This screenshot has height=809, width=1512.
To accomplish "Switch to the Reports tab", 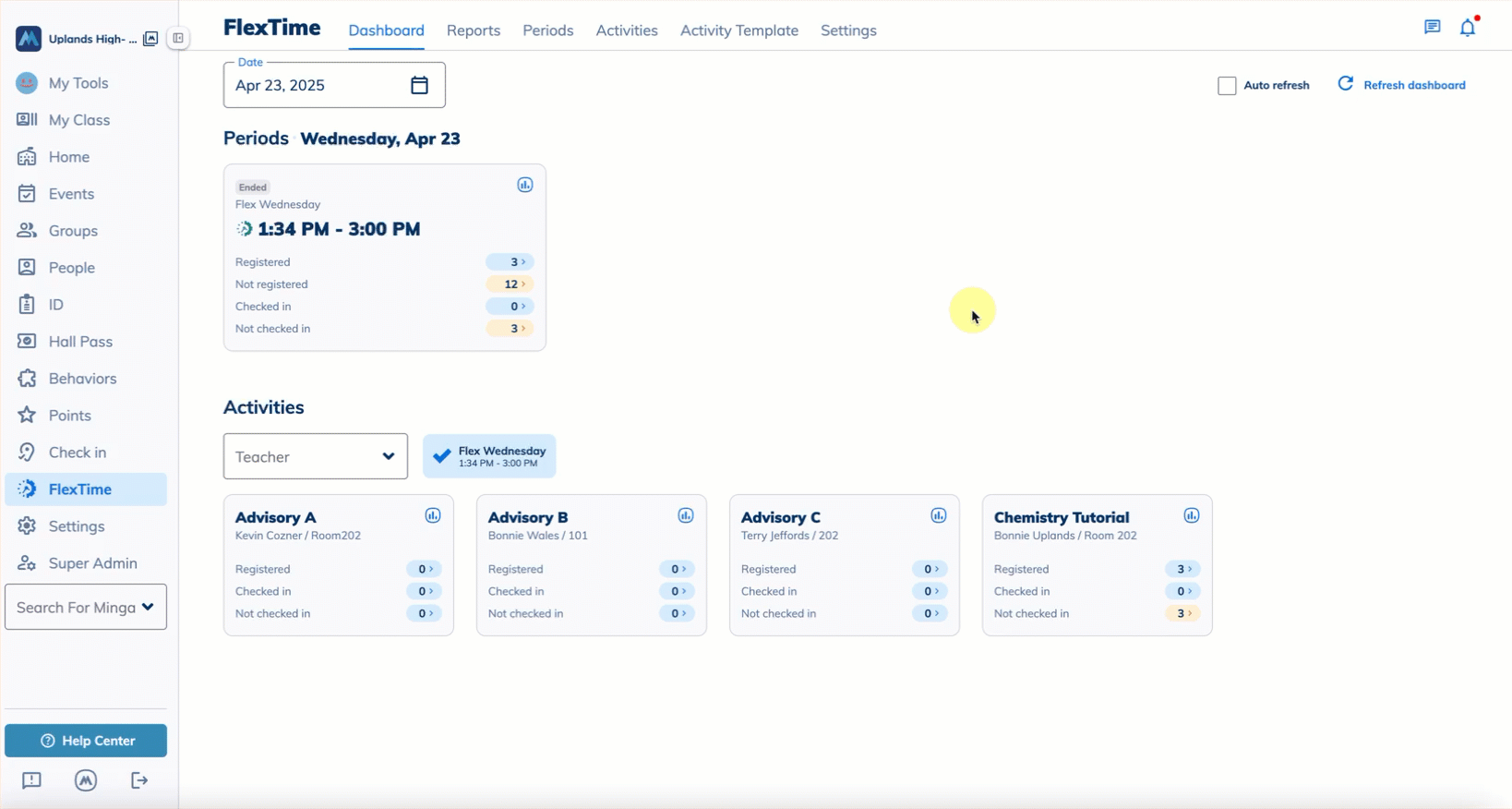I will pos(473,30).
